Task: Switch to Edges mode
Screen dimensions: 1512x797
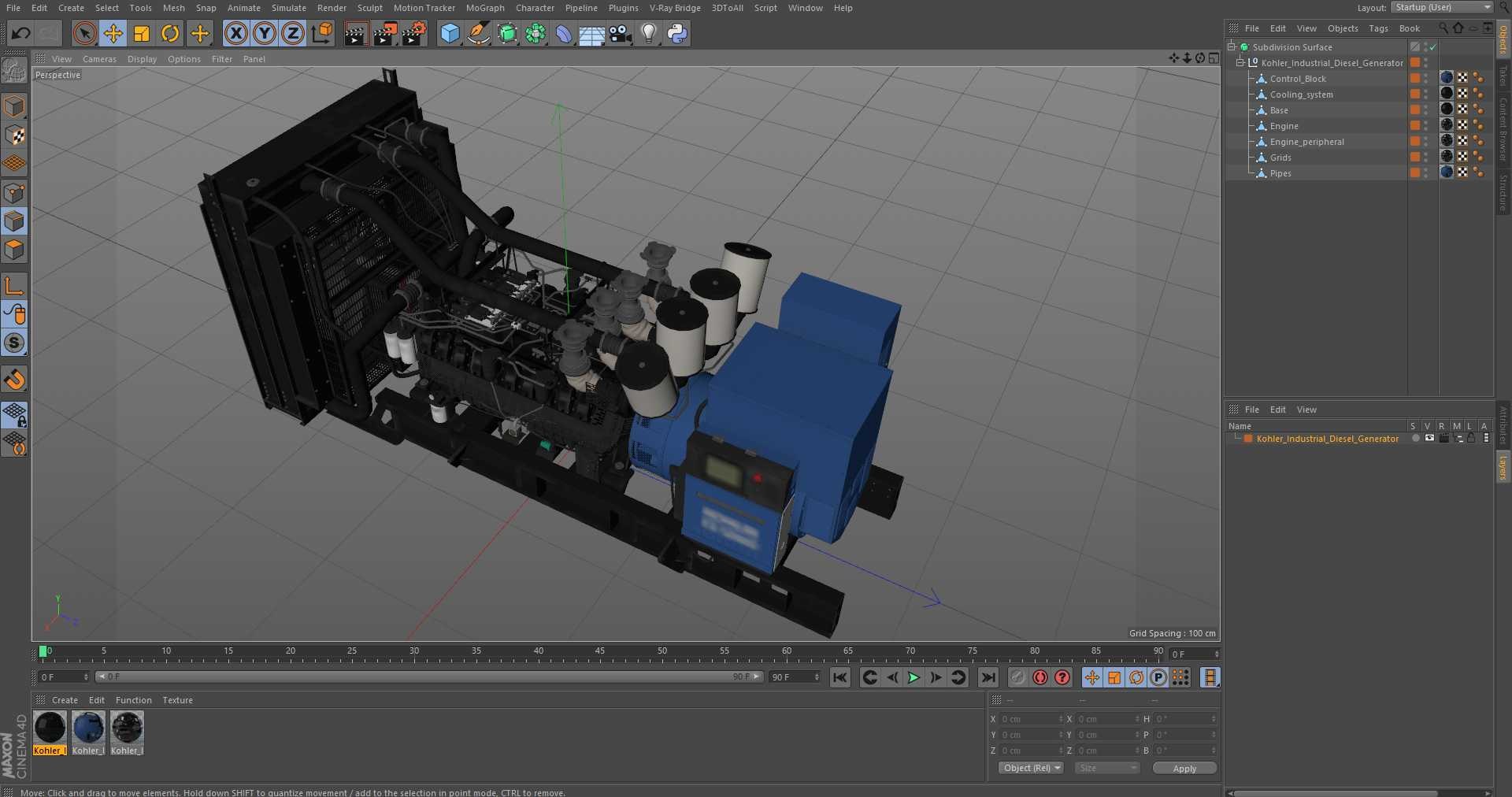Action: pyautogui.click(x=14, y=221)
